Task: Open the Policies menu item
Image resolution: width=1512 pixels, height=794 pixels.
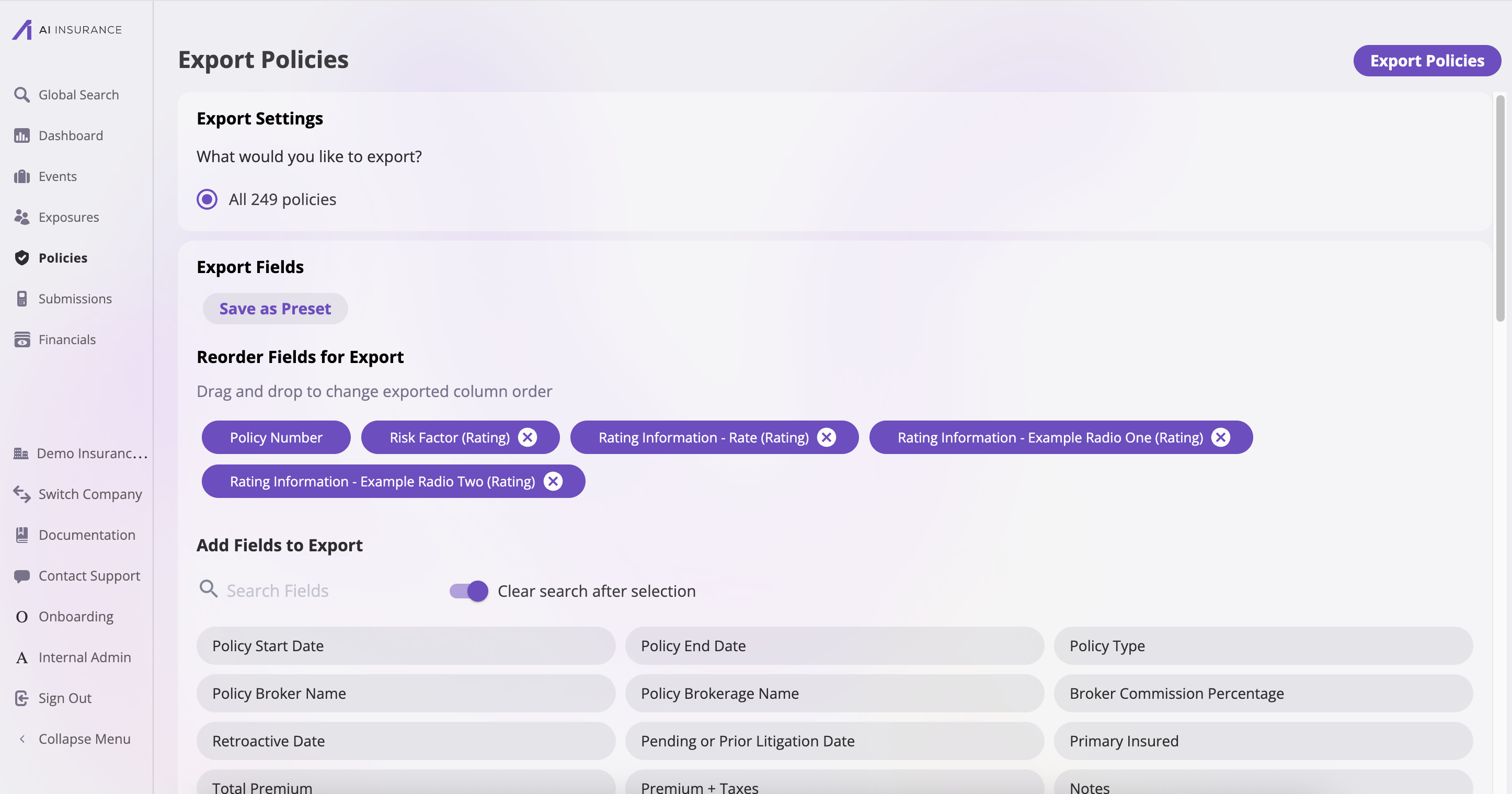Action: pyautogui.click(x=63, y=258)
